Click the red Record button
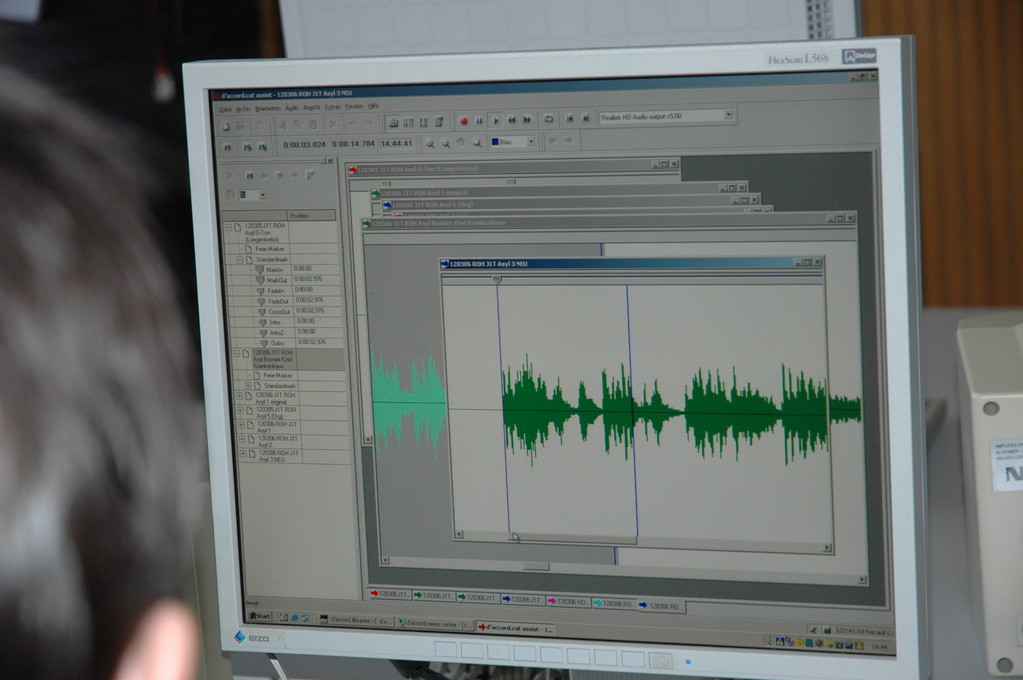 pos(463,120)
